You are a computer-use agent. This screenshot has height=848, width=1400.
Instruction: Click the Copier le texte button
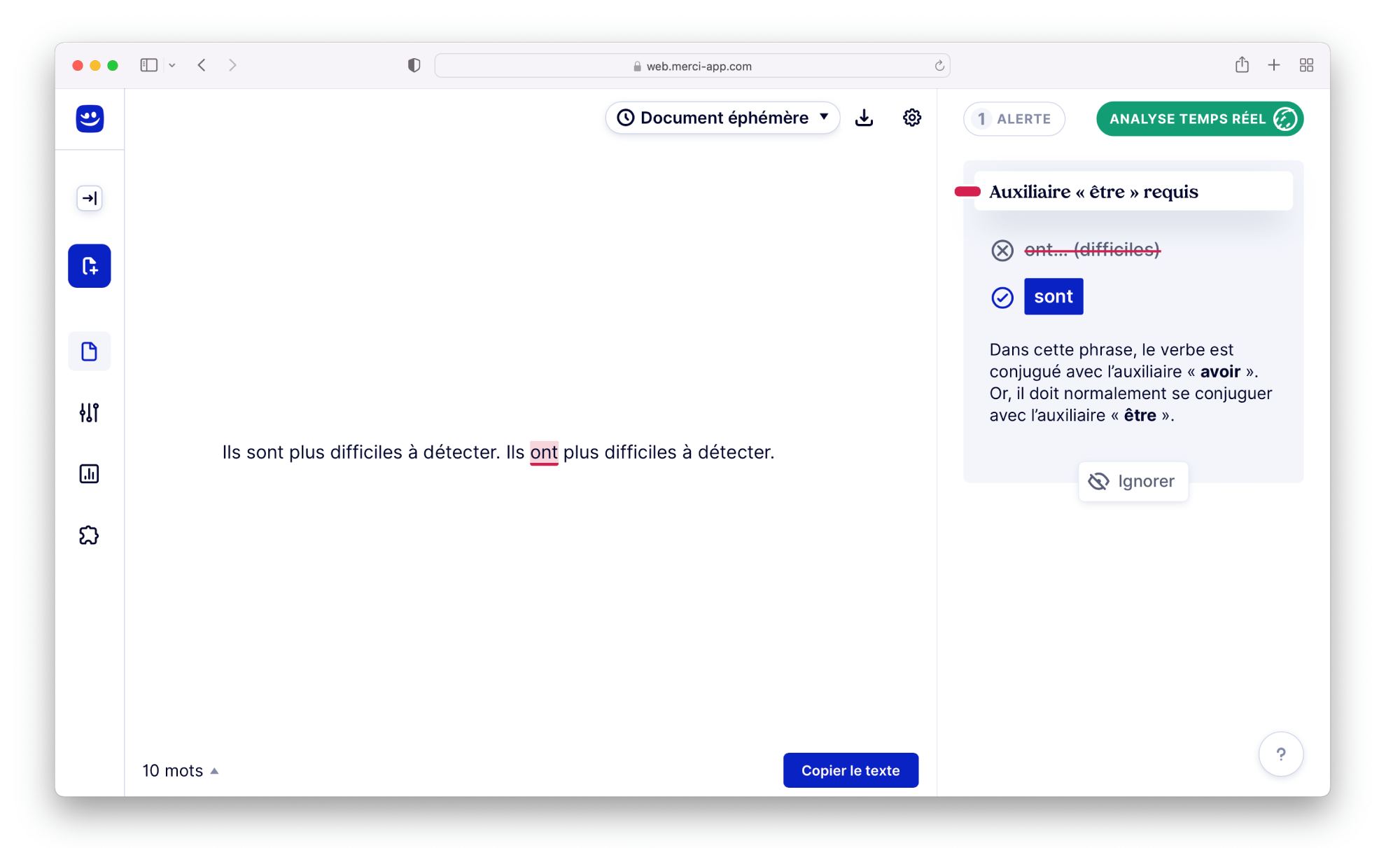click(851, 770)
